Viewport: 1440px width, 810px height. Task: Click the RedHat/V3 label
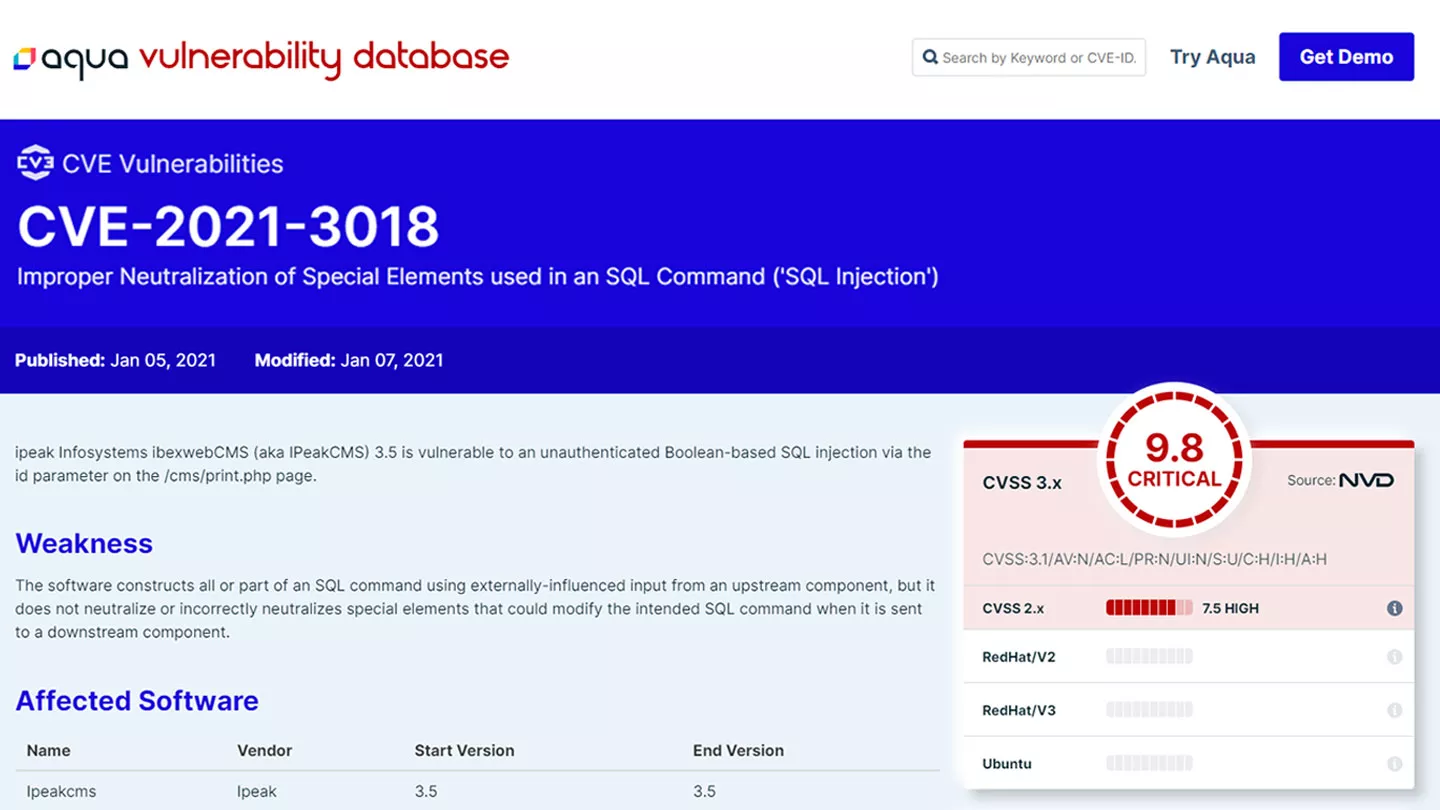coord(1019,710)
